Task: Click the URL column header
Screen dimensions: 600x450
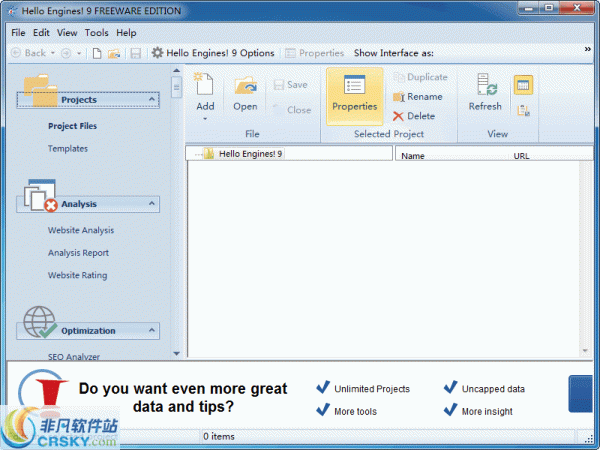Action: [521, 156]
